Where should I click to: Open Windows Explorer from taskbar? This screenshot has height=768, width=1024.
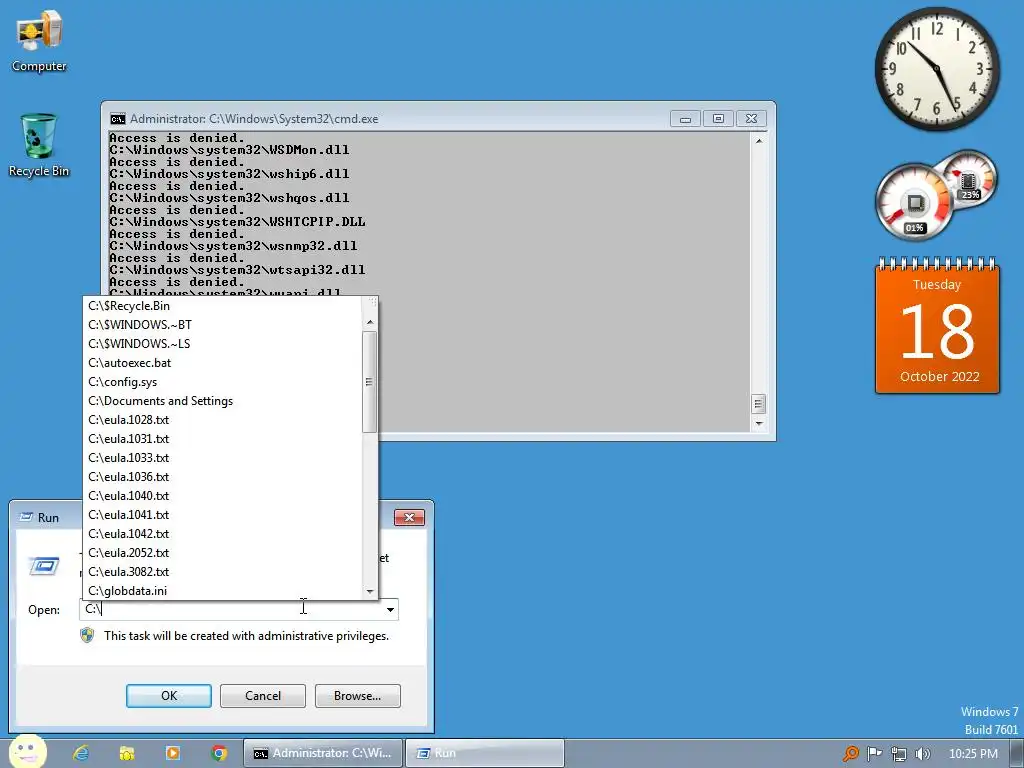point(127,753)
